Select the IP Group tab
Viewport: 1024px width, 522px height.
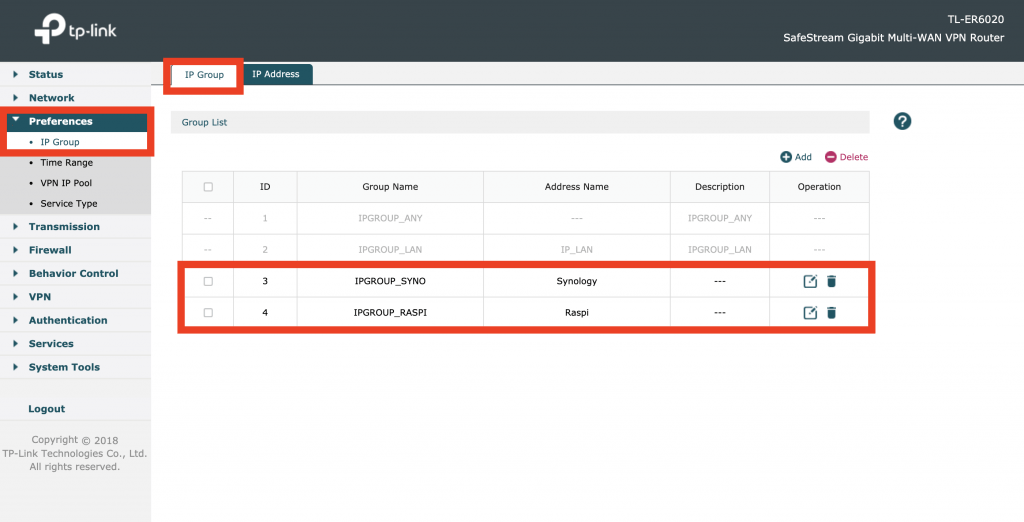click(x=204, y=75)
